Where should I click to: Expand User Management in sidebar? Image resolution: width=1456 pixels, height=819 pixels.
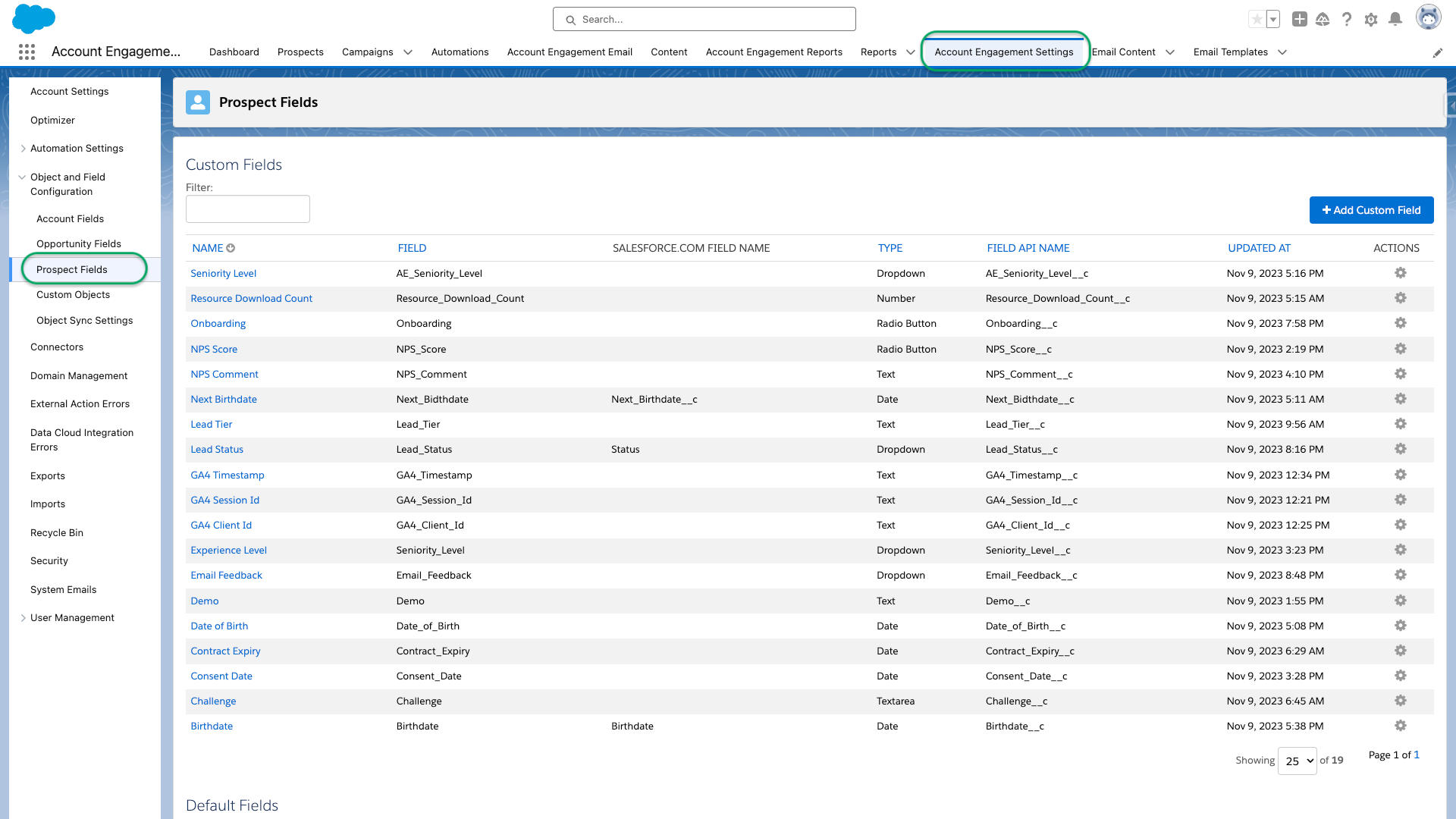[x=23, y=618]
